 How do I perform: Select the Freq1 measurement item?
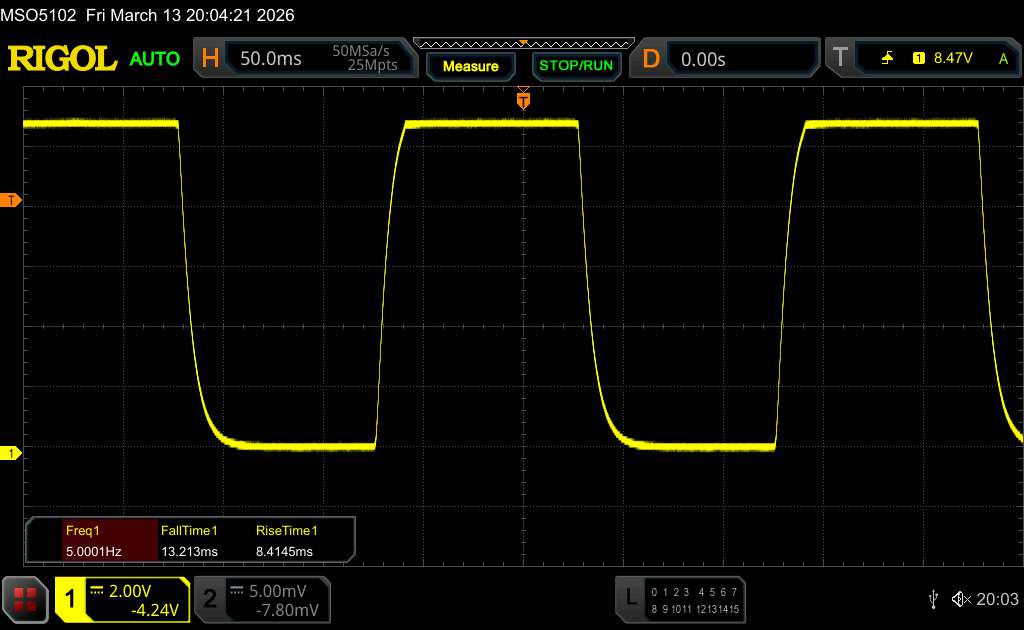tap(84, 541)
